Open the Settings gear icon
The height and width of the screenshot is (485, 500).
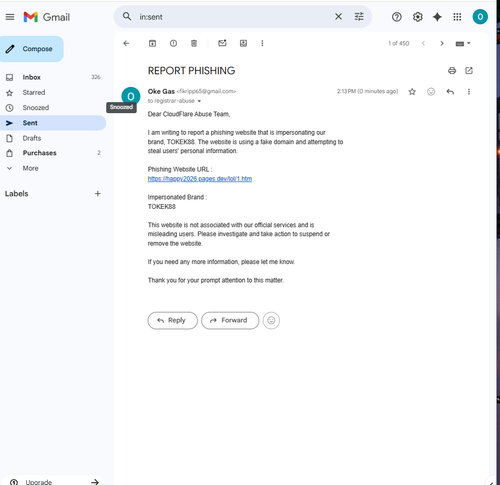tap(417, 17)
